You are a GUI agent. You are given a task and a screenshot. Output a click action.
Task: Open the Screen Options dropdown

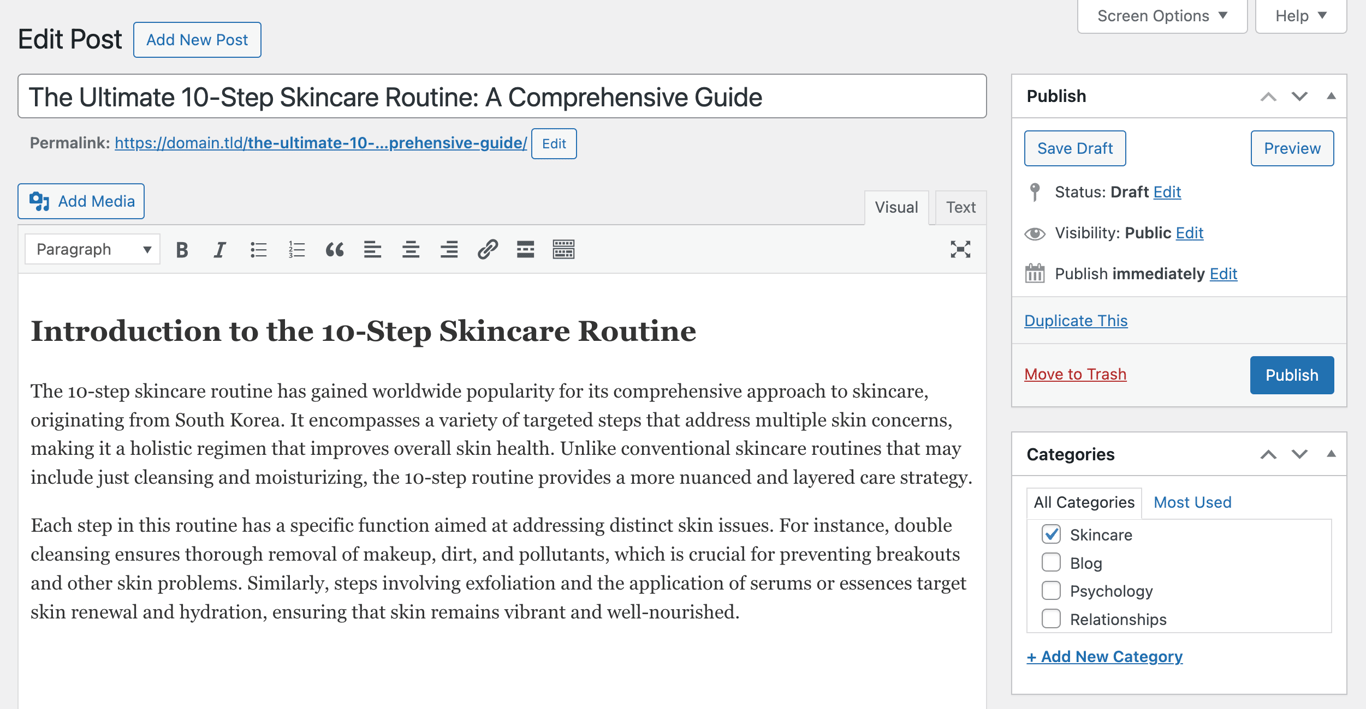point(1161,16)
